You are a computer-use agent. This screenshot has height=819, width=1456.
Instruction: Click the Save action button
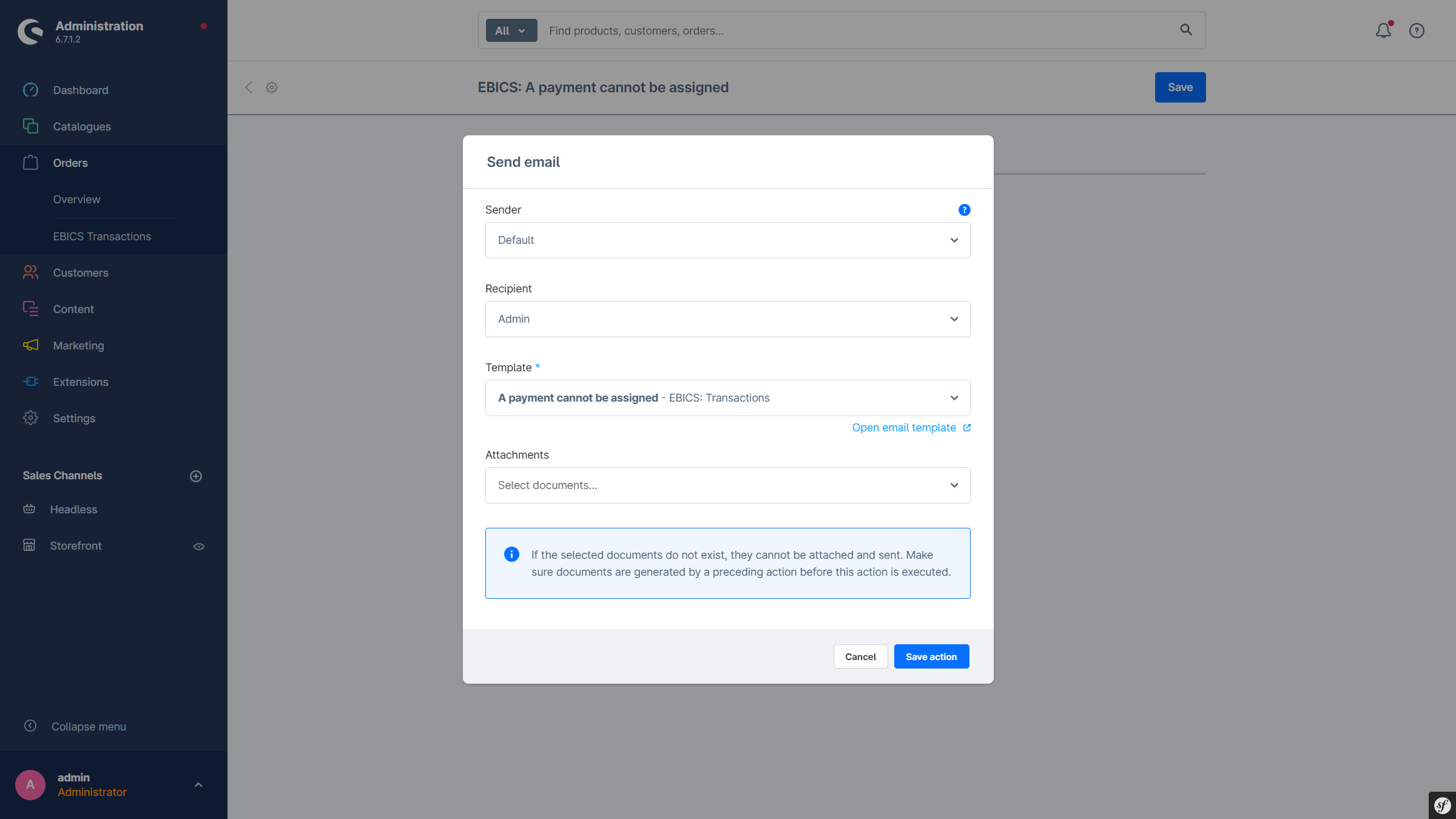tap(931, 656)
